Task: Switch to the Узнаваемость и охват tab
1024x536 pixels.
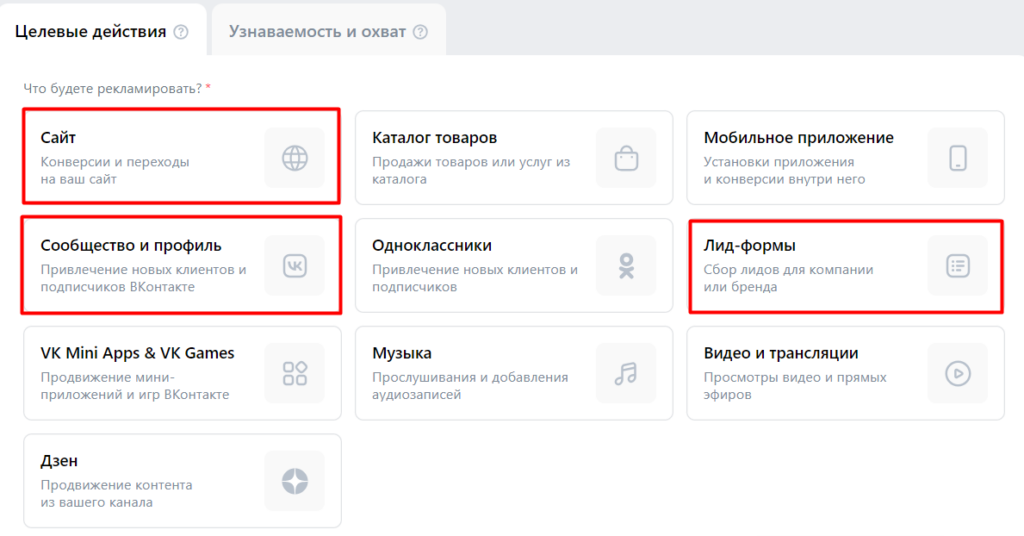Action: pyautogui.click(x=328, y=31)
